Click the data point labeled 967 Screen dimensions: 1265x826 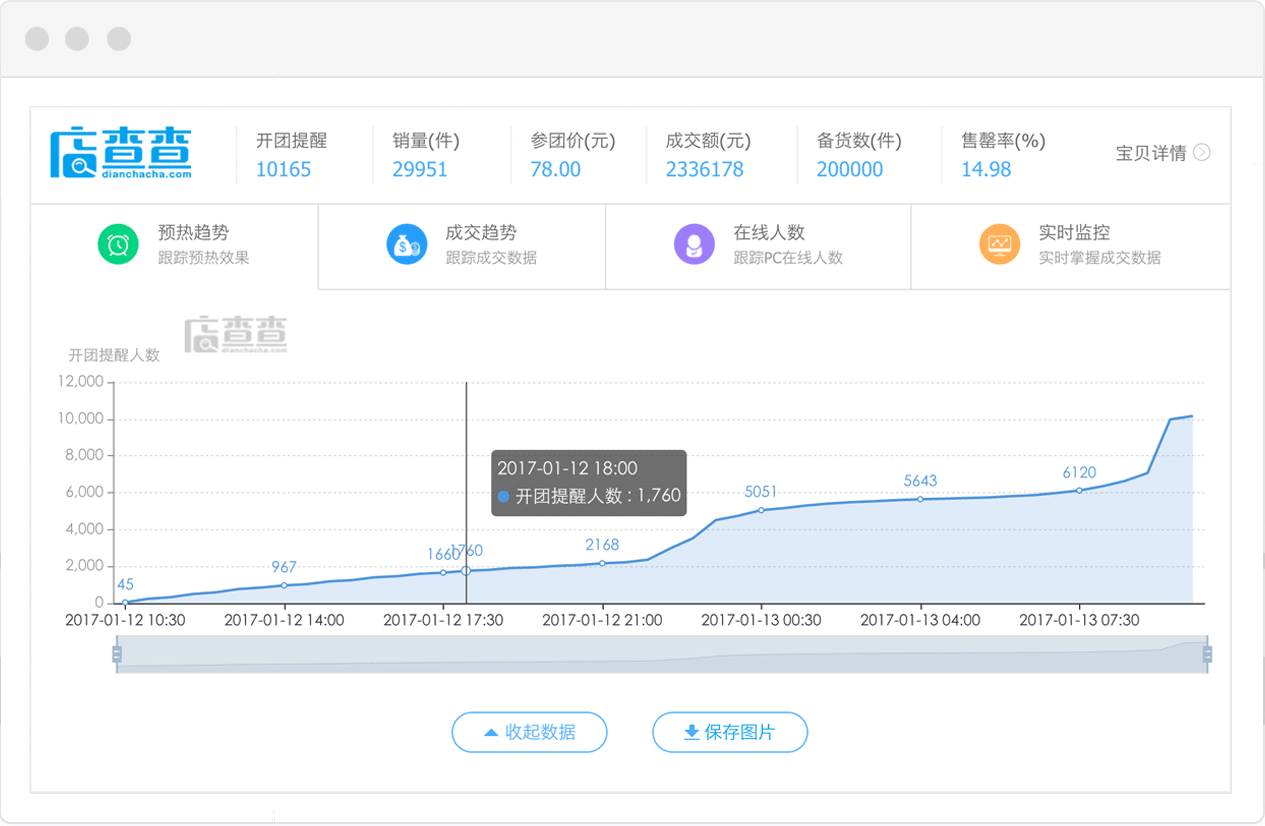(x=284, y=585)
